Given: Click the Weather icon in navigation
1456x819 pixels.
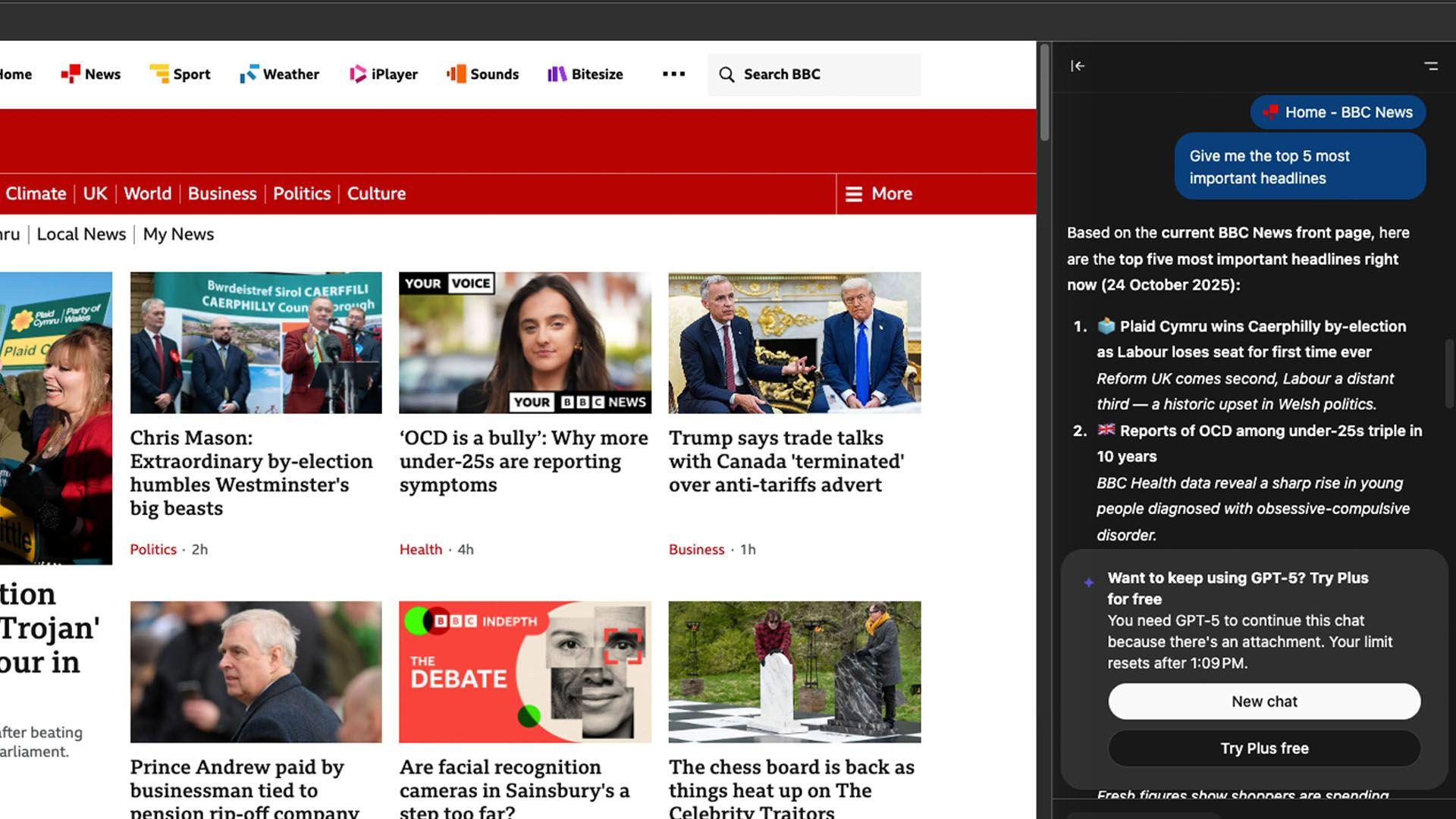Looking at the screenshot, I should pos(249,74).
